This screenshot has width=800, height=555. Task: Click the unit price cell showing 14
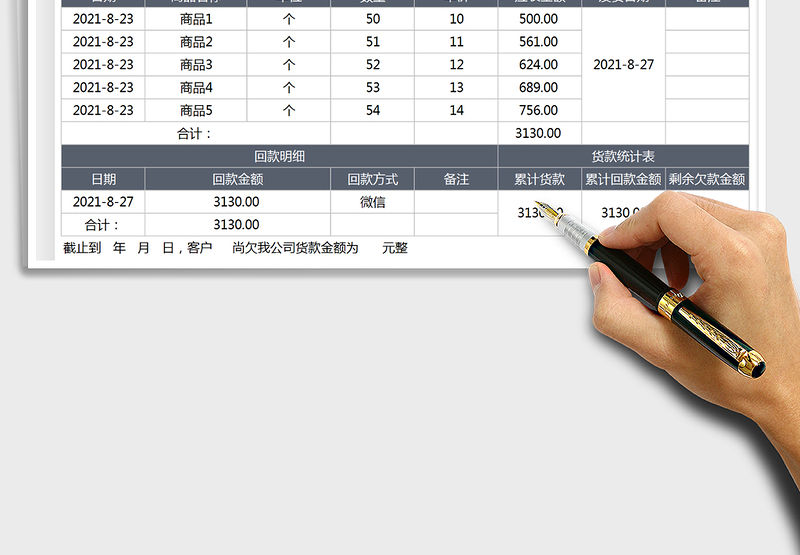(x=456, y=110)
